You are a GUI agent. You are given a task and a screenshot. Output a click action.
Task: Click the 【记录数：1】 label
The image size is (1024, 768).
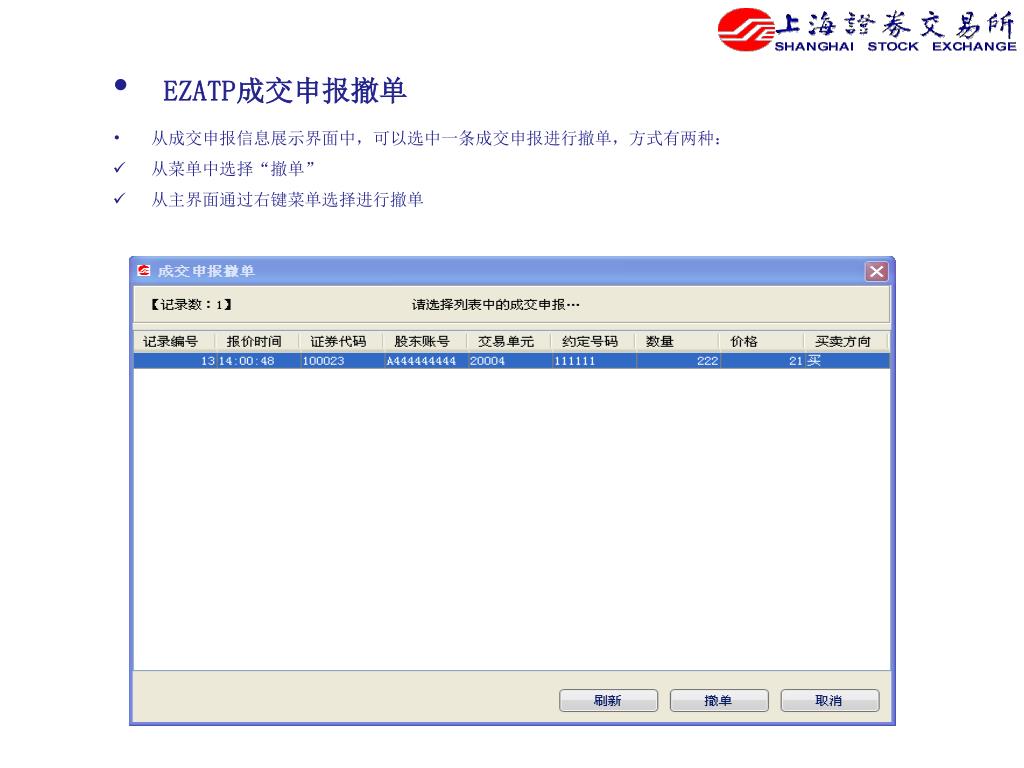click(190, 304)
